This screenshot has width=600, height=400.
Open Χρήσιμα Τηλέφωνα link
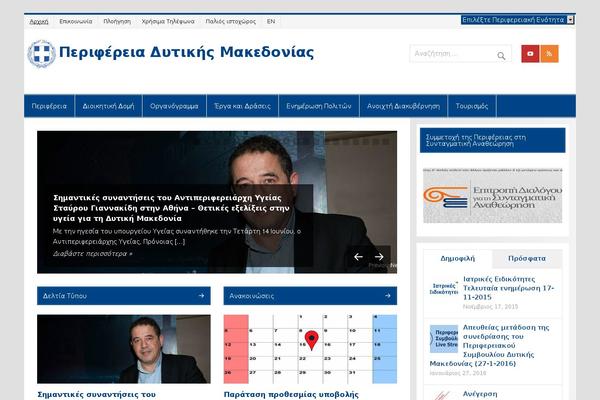point(168,21)
